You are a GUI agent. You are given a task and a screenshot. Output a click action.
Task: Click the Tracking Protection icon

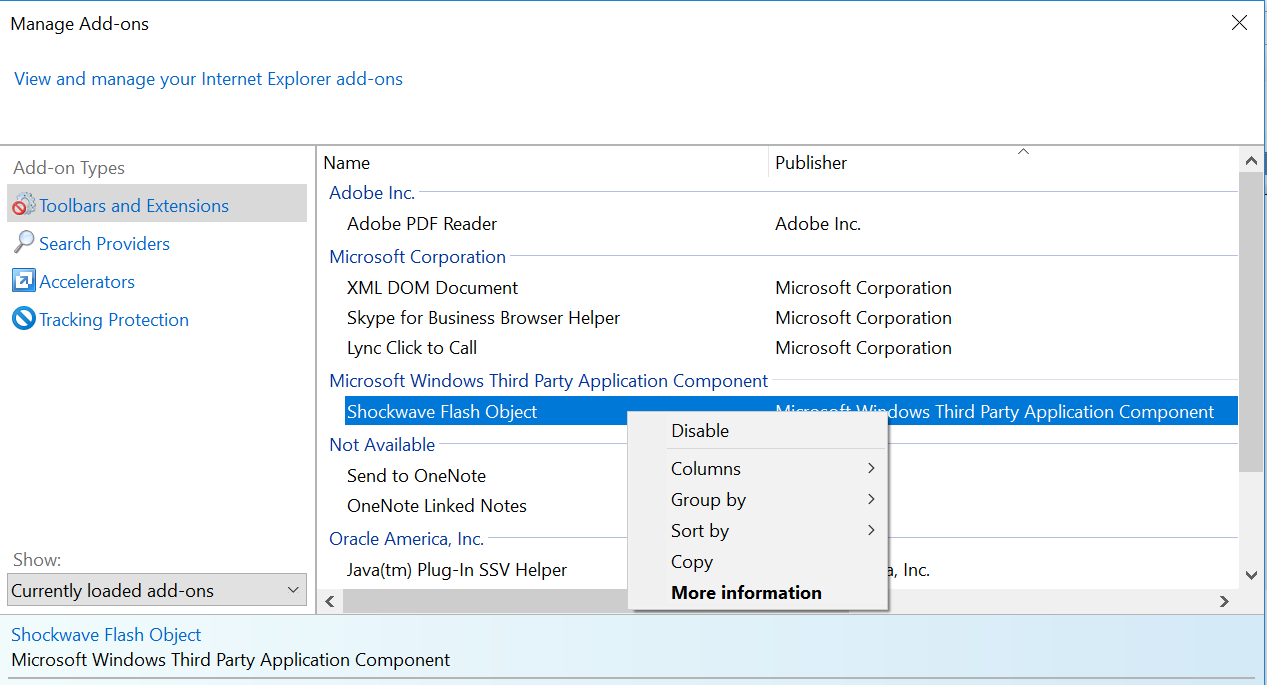23,319
